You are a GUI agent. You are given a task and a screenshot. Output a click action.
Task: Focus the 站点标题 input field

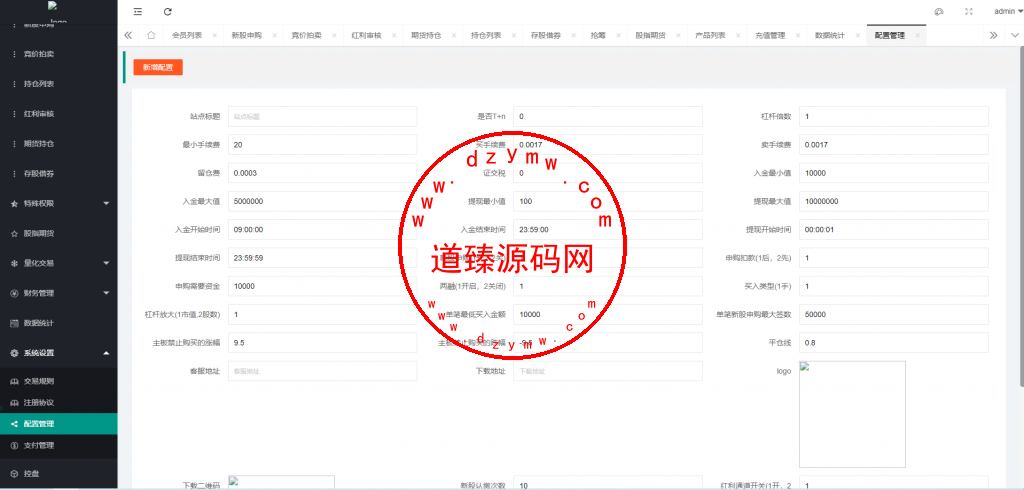pos(322,116)
